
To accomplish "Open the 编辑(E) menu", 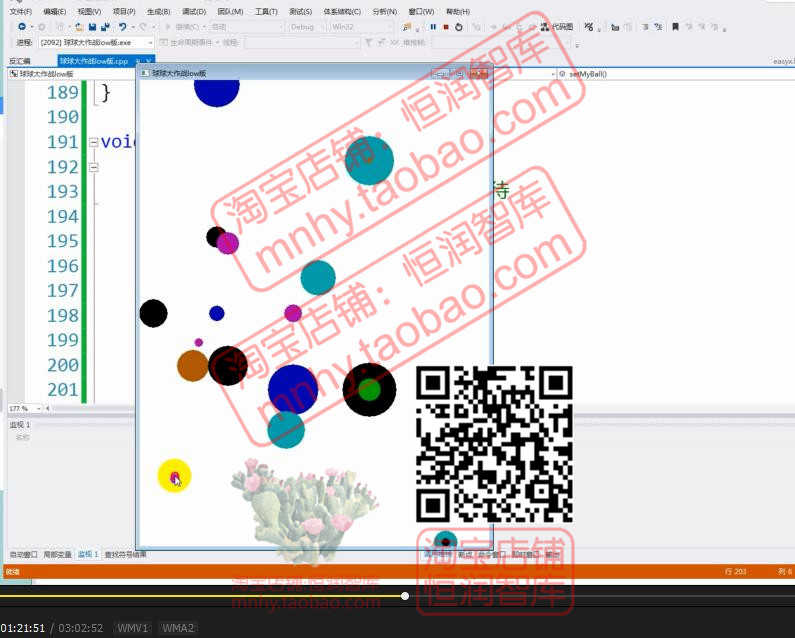I will [x=55, y=11].
